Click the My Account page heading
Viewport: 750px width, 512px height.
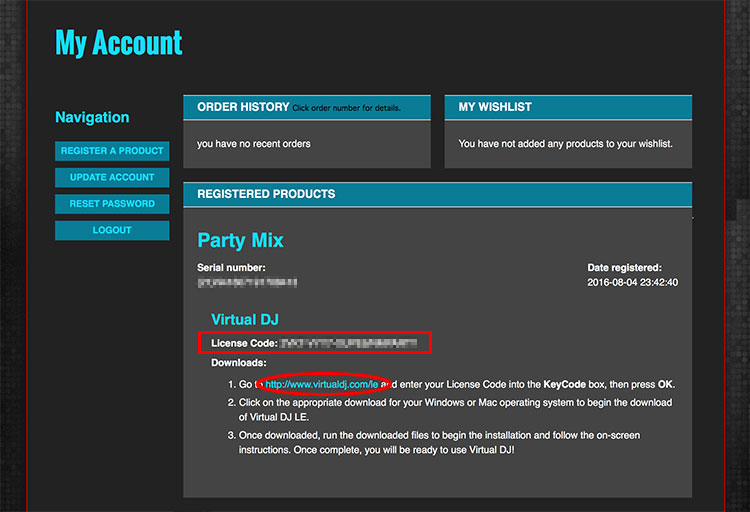118,43
